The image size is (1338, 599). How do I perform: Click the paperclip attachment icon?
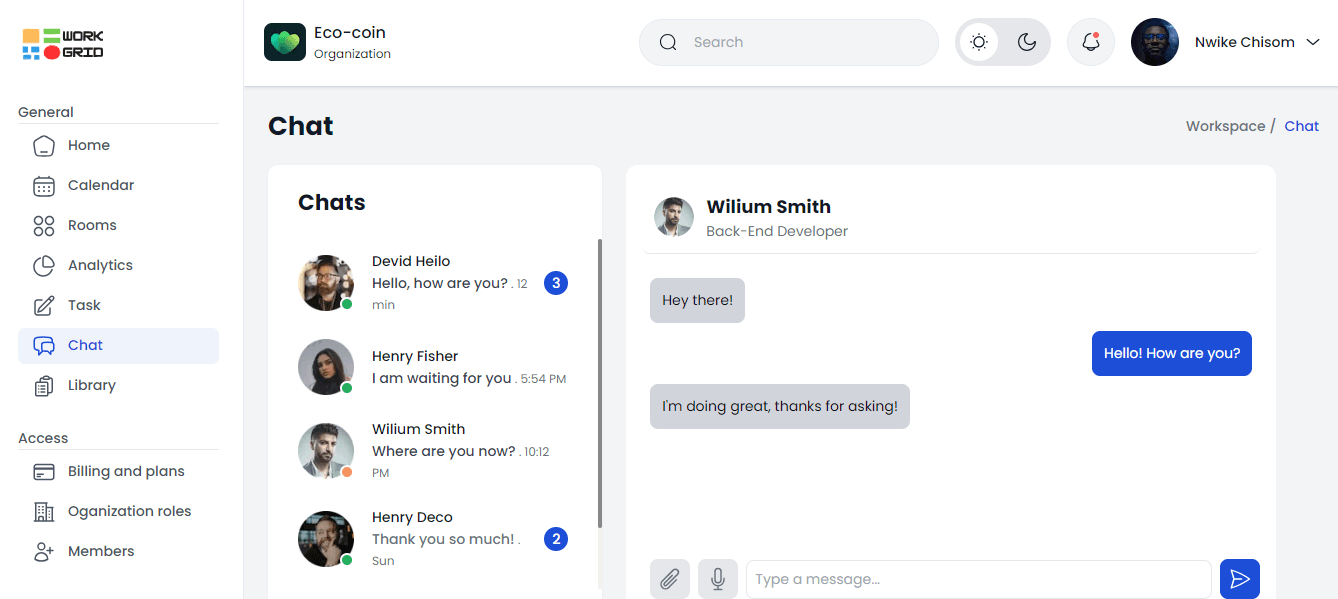click(x=670, y=579)
